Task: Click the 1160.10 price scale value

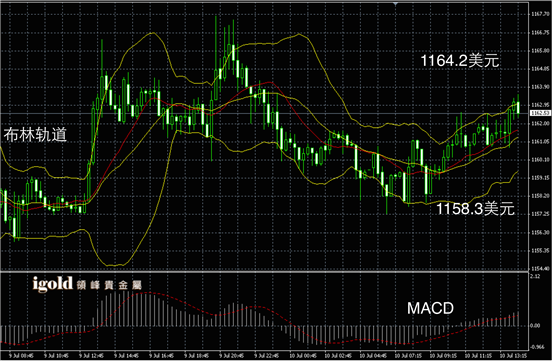Action: click(540, 160)
